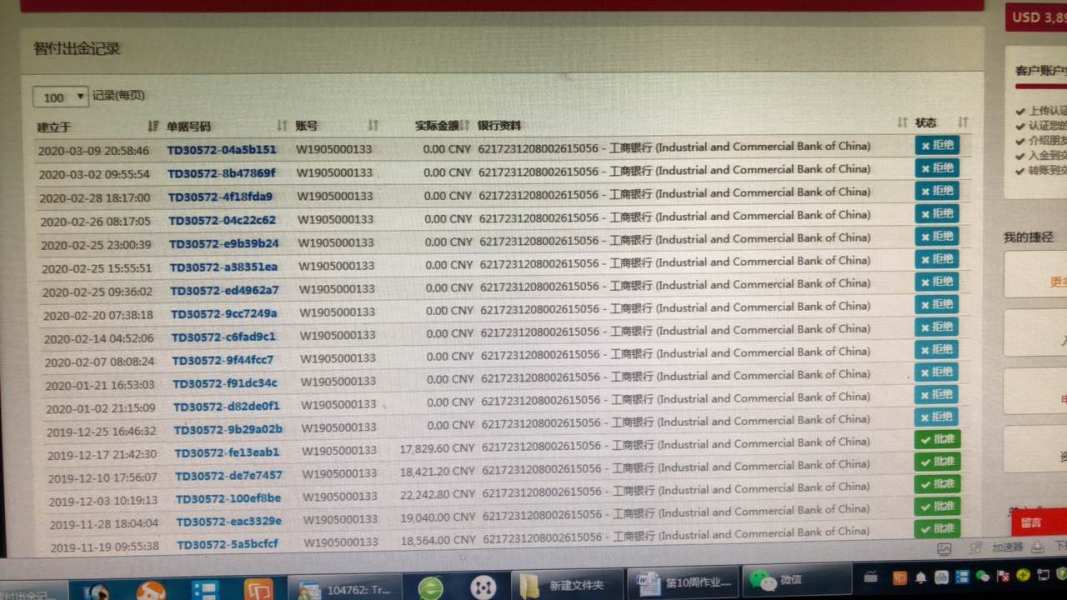Click 批准 status on the 2019-12-17 row
This screenshot has width=1067, height=600.
tap(938, 439)
